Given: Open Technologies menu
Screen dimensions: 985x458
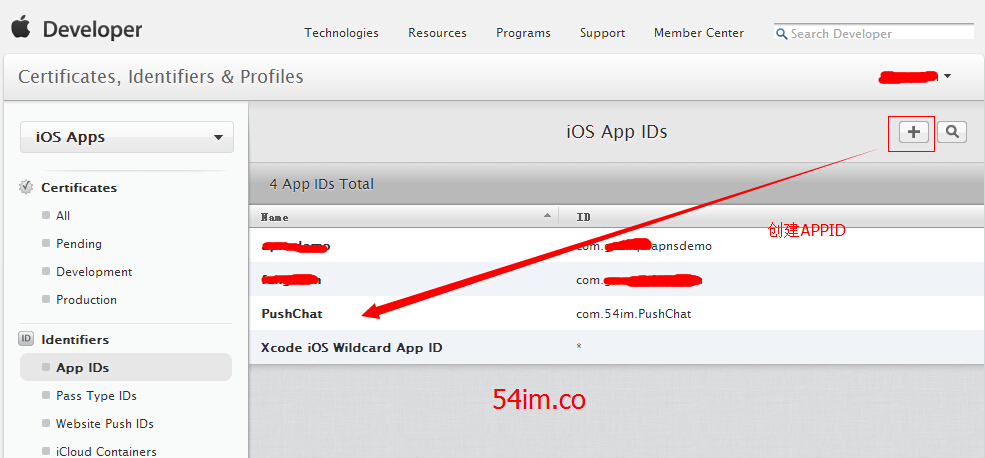Looking at the screenshot, I should click(x=341, y=33).
